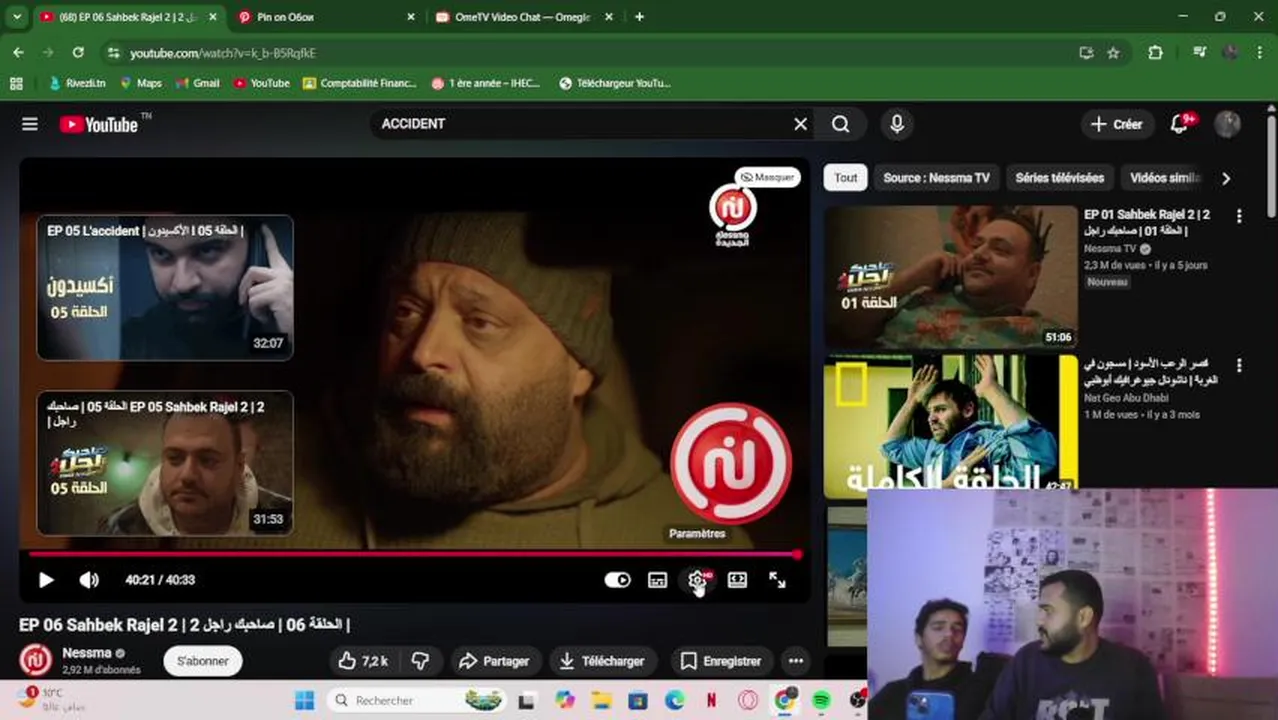Open a new browser tab

640,17
